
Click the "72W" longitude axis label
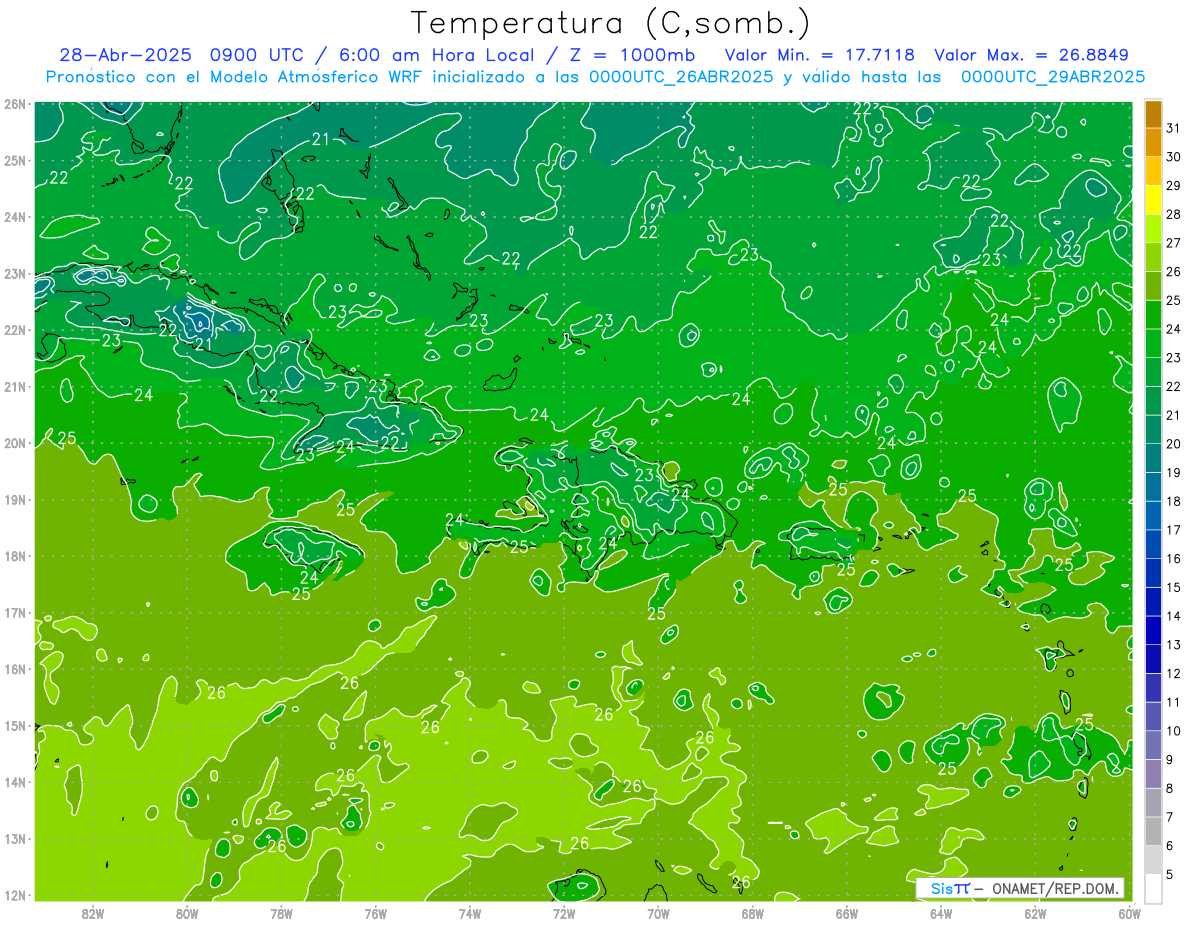pyautogui.click(x=564, y=913)
